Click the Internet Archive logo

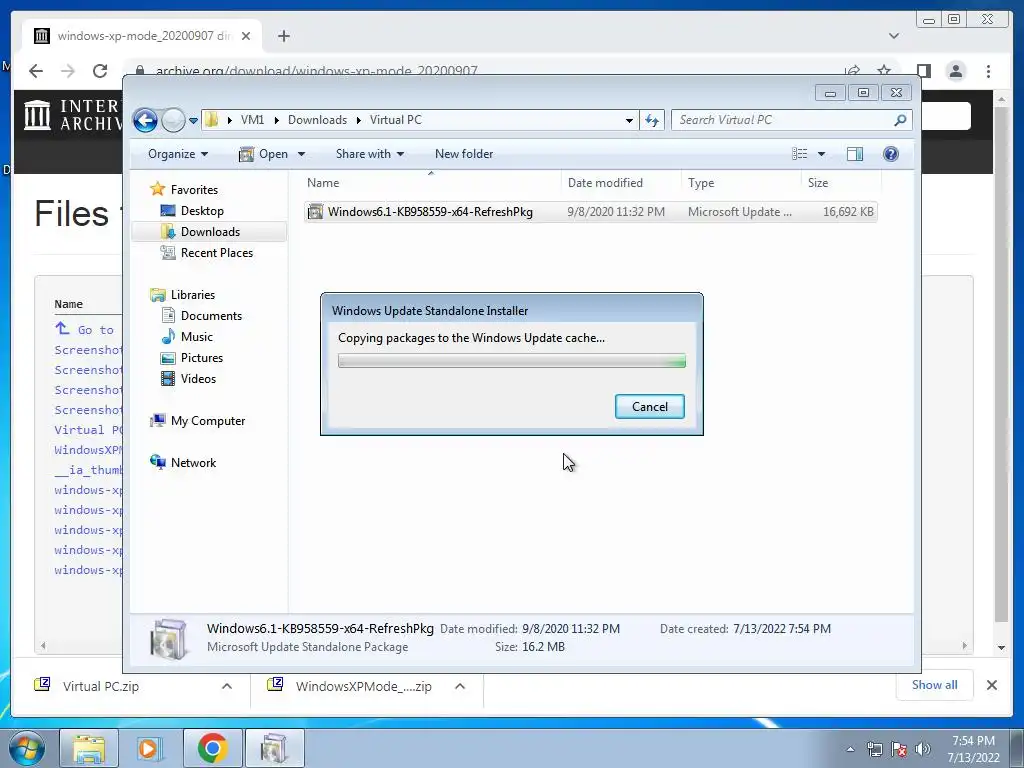point(72,114)
